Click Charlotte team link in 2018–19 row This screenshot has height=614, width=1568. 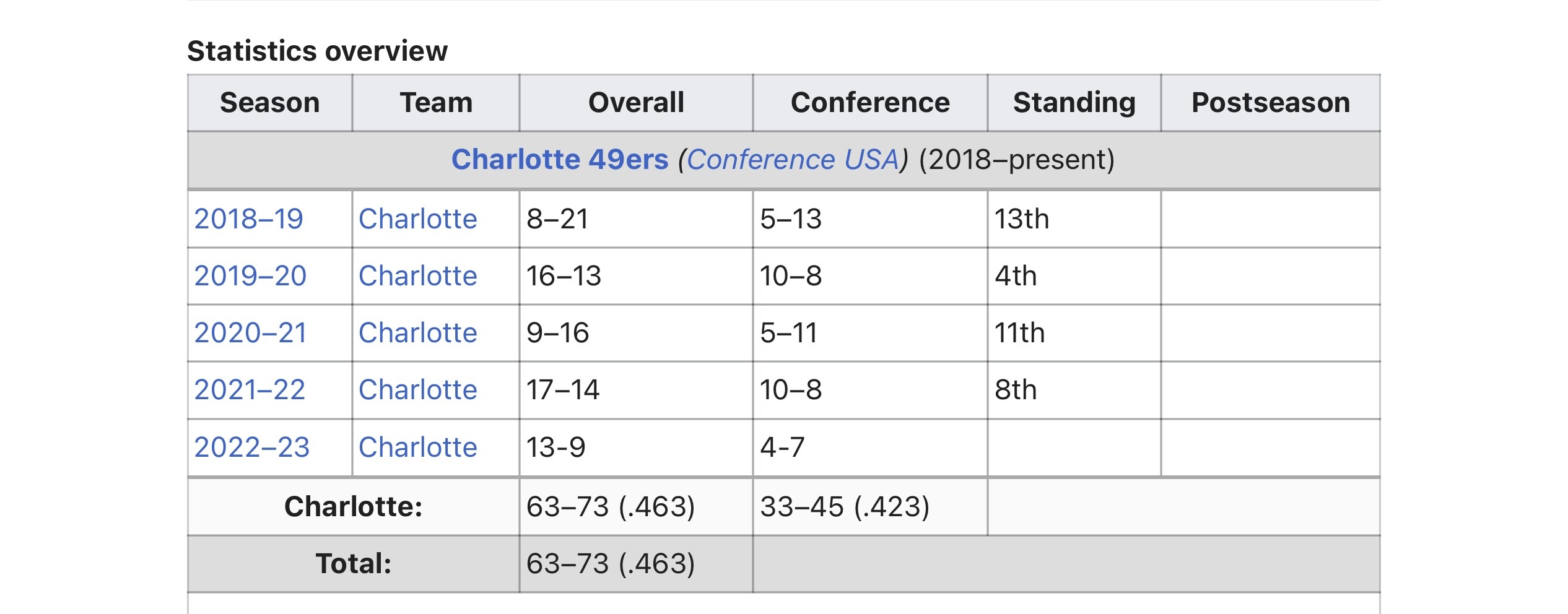[418, 219]
